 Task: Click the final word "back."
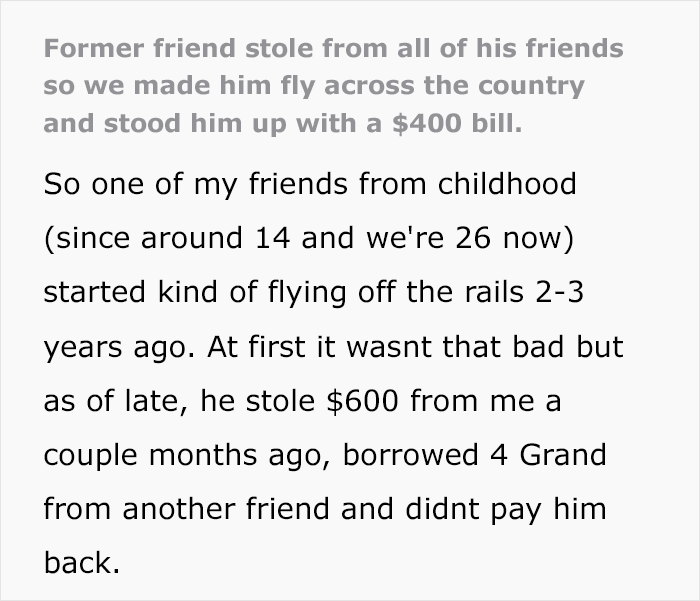[82, 563]
